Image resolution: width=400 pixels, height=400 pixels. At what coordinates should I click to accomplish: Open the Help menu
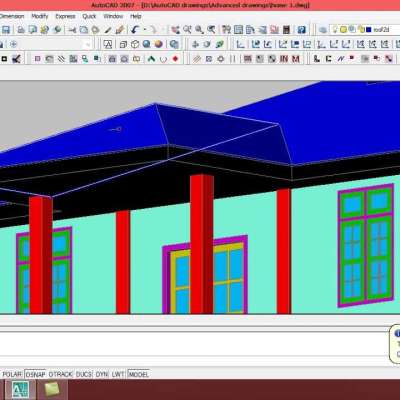[135, 16]
